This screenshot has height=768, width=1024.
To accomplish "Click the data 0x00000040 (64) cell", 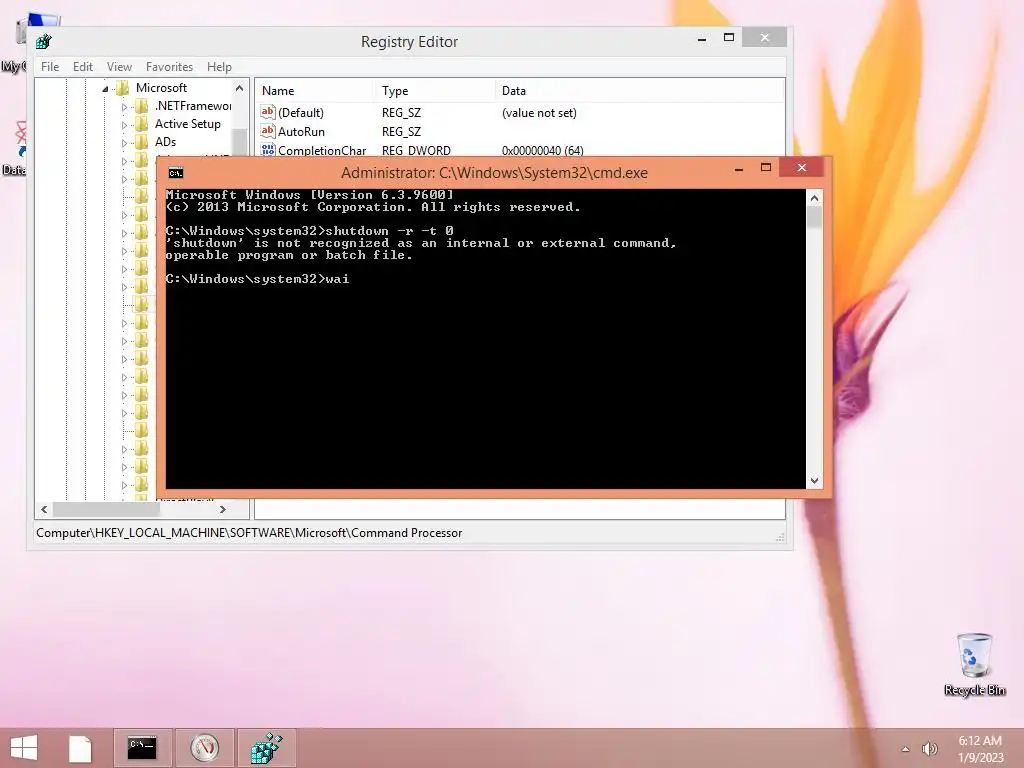I will pyautogui.click(x=543, y=150).
